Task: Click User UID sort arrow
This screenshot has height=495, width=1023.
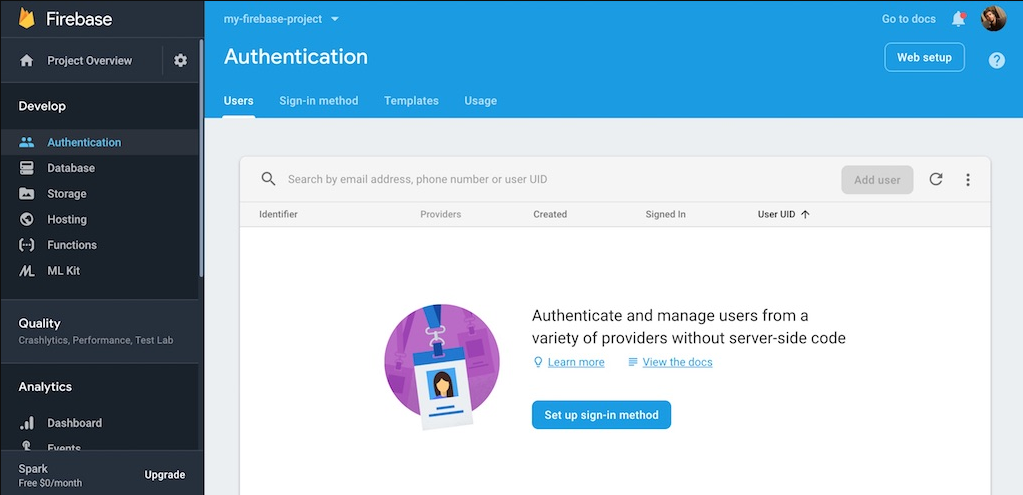Action: point(805,215)
